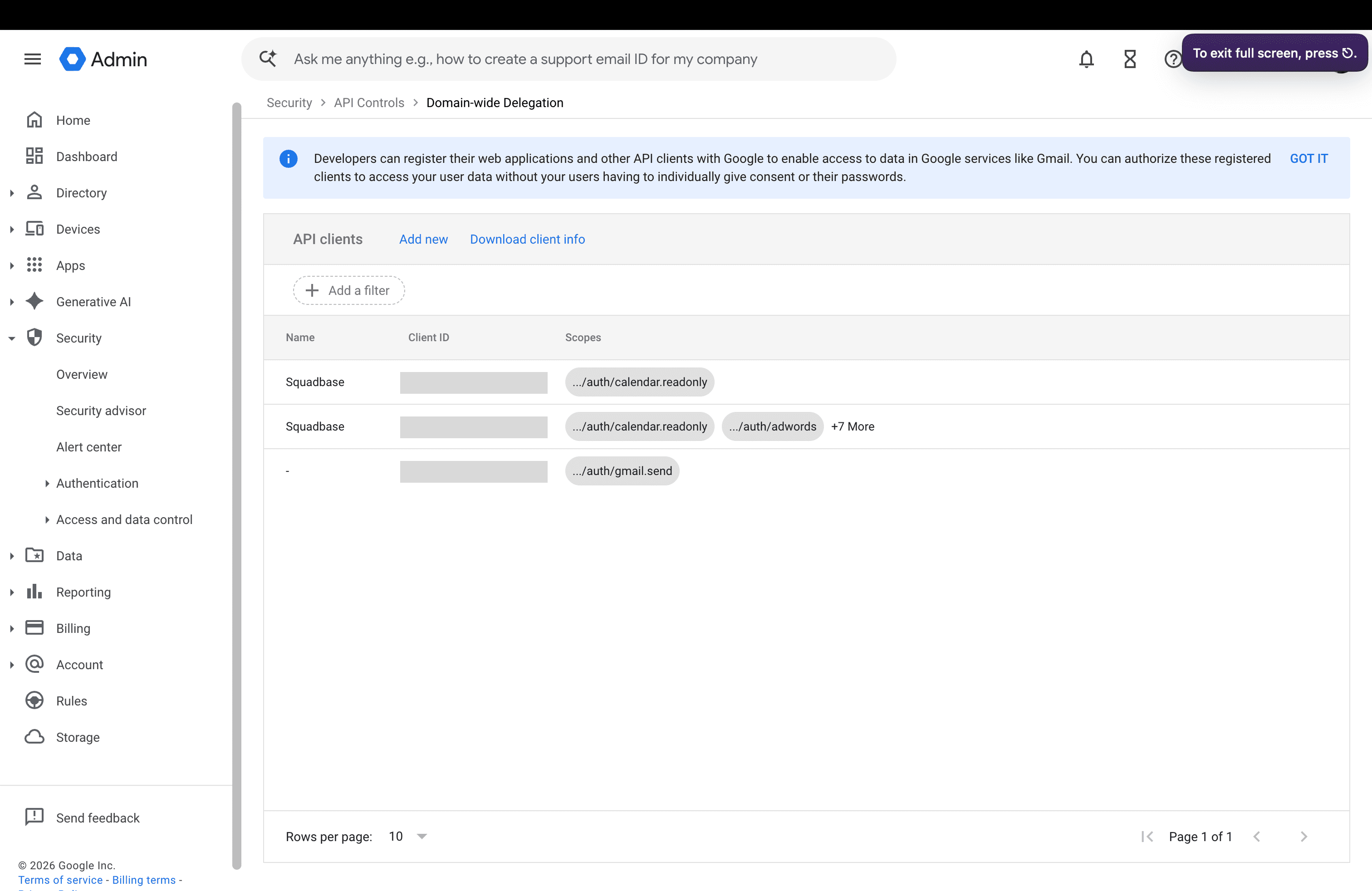1372x891 pixels.
Task: Select Dashboard in the sidebar
Action: [87, 156]
